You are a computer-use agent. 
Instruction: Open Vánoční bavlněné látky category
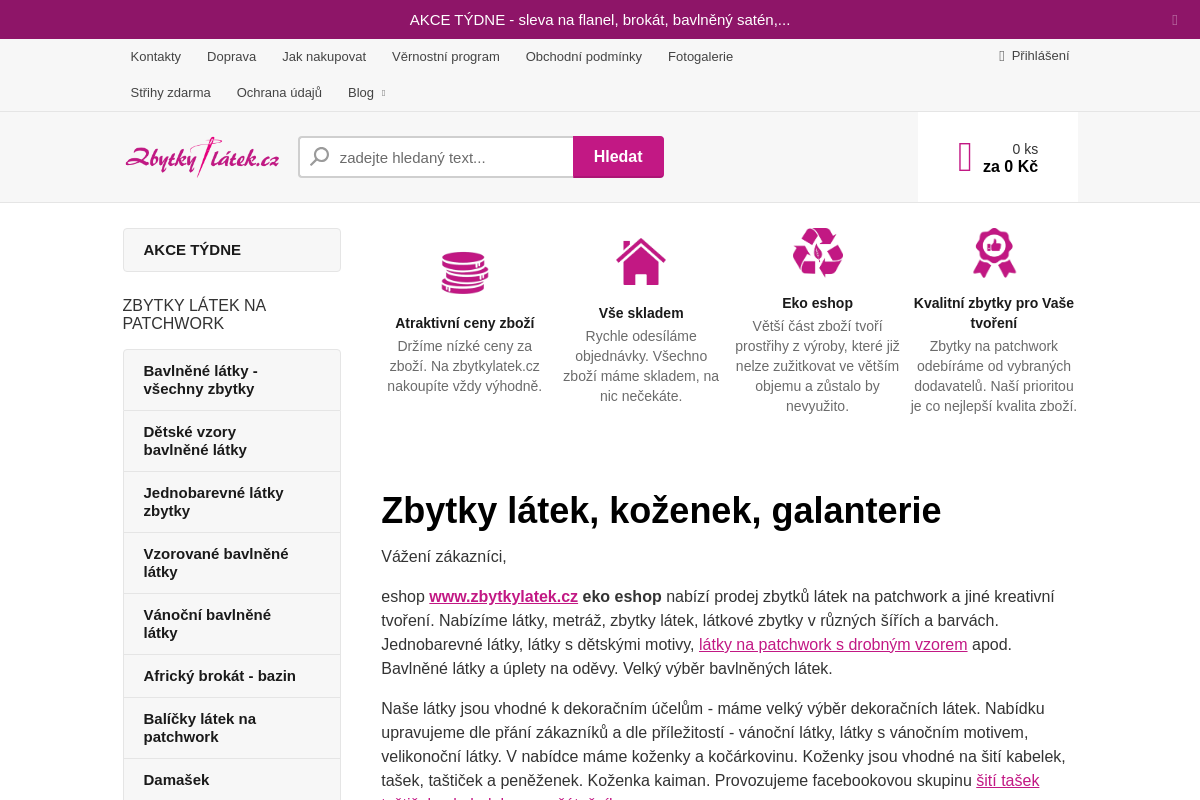[x=207, y=623]
